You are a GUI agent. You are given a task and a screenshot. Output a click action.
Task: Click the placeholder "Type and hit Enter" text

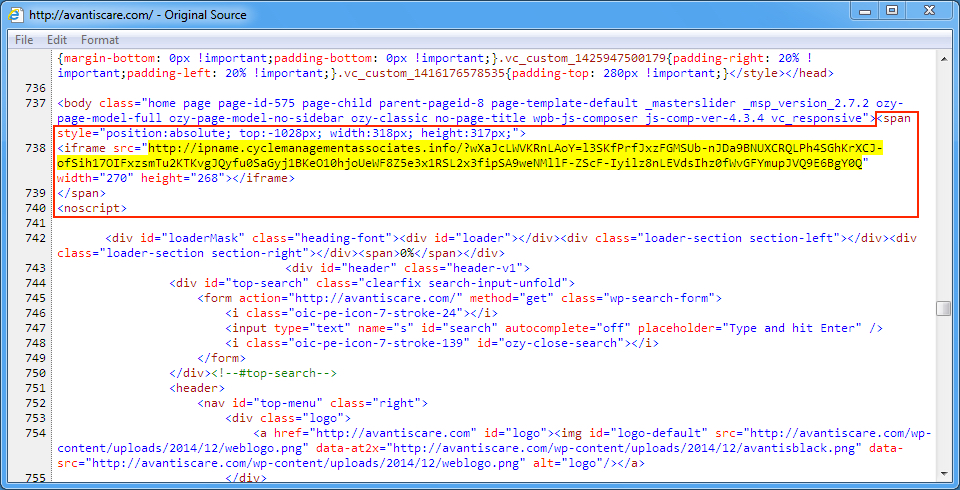click(750, 328)
